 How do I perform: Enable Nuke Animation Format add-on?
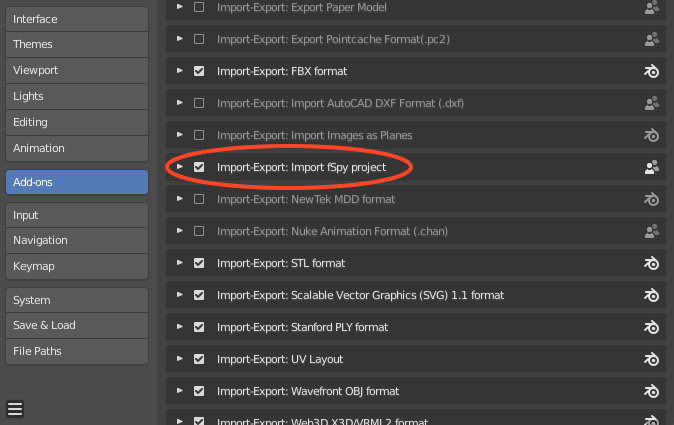tap(199, 231)
